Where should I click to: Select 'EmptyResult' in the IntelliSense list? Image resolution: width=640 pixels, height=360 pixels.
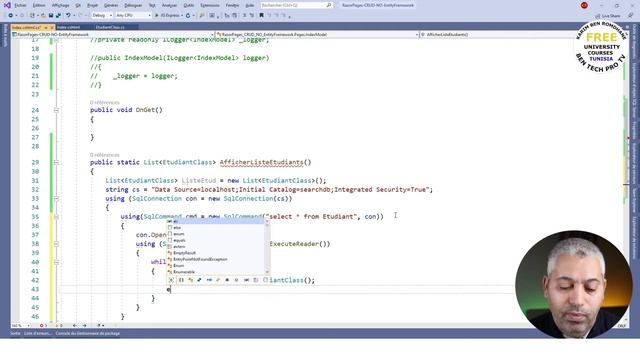pyautogui.click(x=216, y=253)
